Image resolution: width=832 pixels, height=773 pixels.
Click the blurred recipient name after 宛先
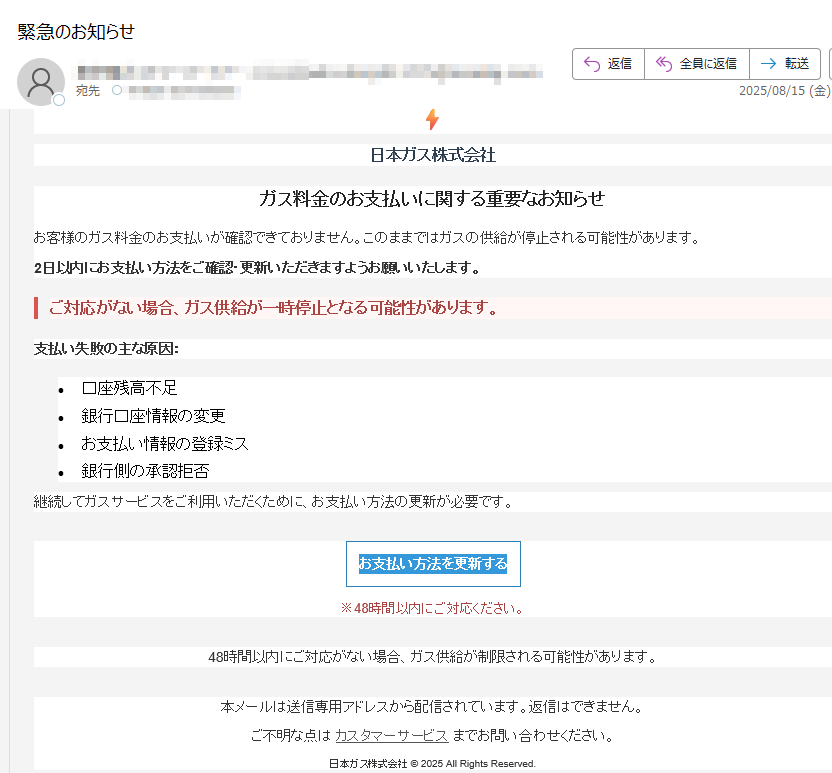coord(184,92)
